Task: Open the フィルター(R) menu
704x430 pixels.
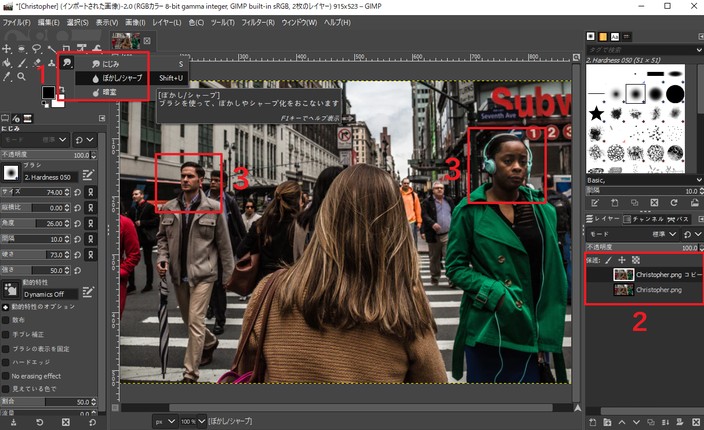Action: coord(258,22)
